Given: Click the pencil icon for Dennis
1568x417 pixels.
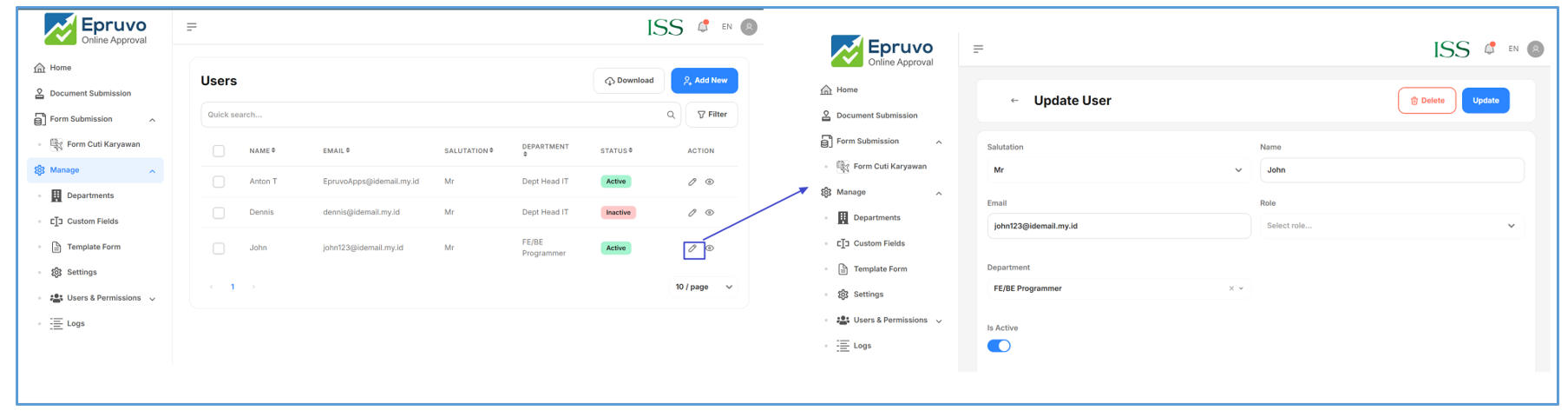Looking at the screenshot, I should tap(692, 212).
